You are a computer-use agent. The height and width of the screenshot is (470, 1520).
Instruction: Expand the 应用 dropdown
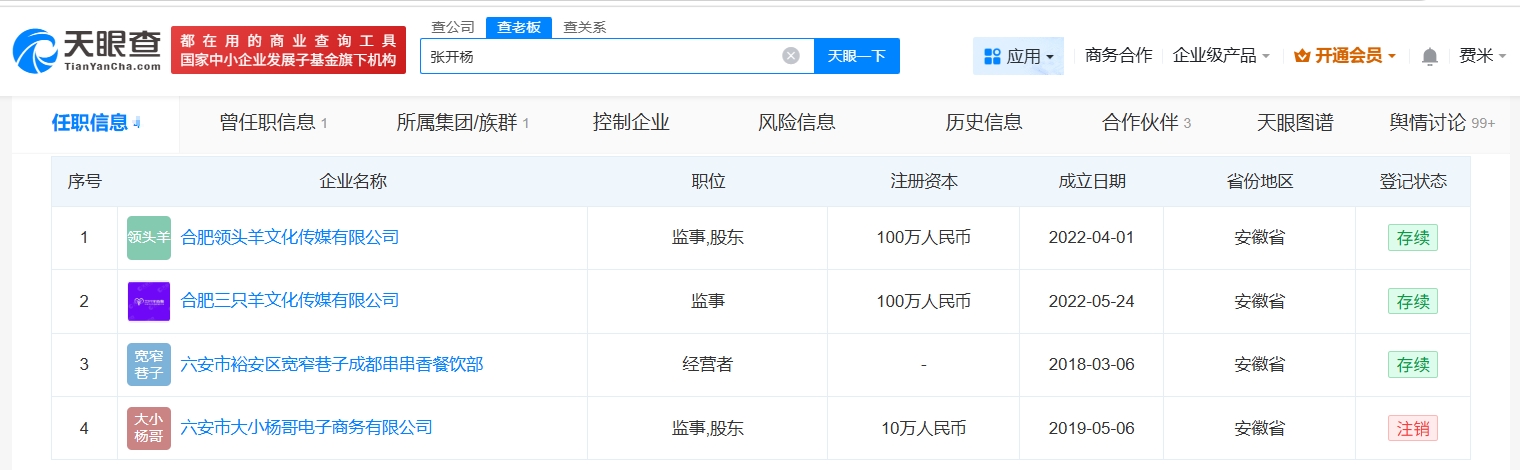pyautogui.click(x=1018, y=56)
